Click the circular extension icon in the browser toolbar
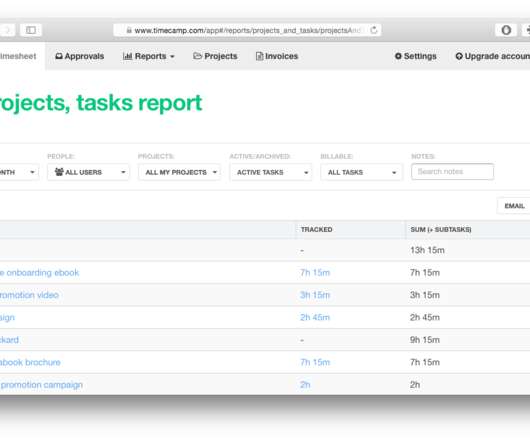Screen dimensions: 530x442 pos(506,30)
